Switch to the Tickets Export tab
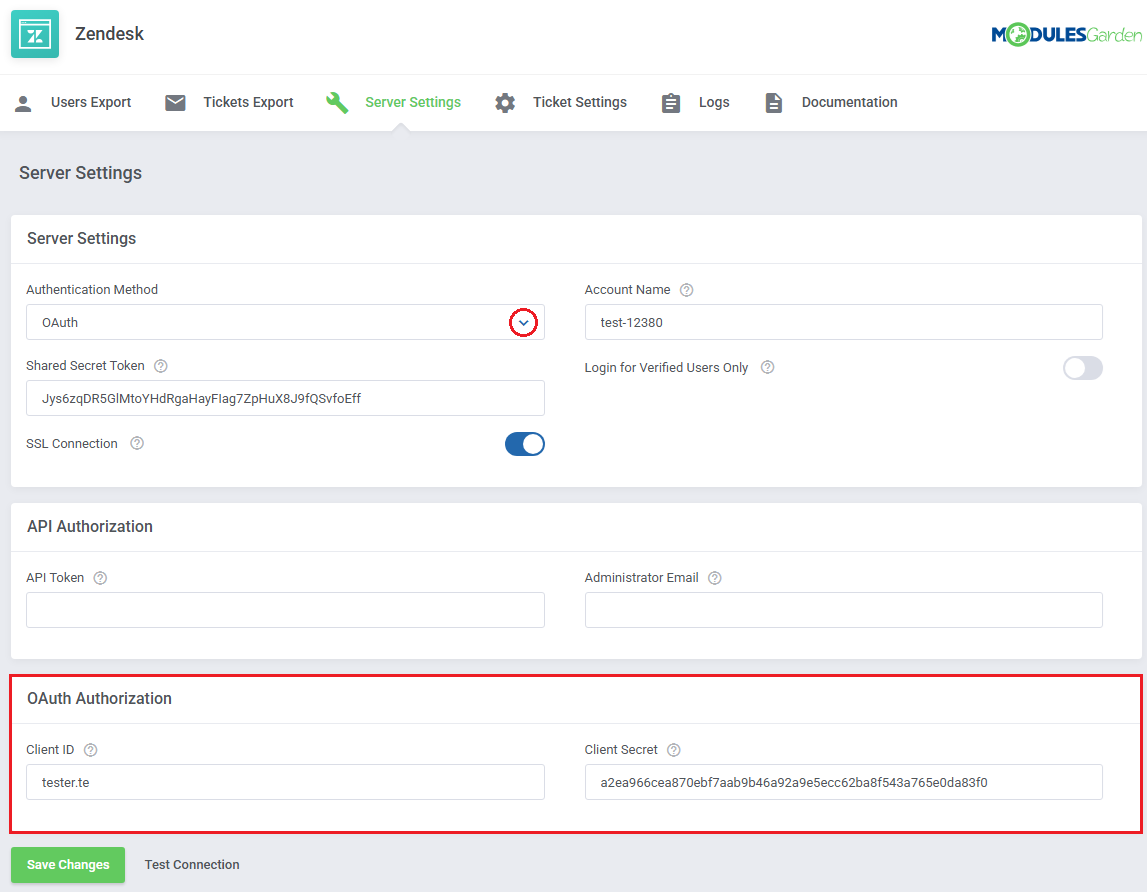Viewport: 1147px width, 892px height. click(x=248, y=103)
